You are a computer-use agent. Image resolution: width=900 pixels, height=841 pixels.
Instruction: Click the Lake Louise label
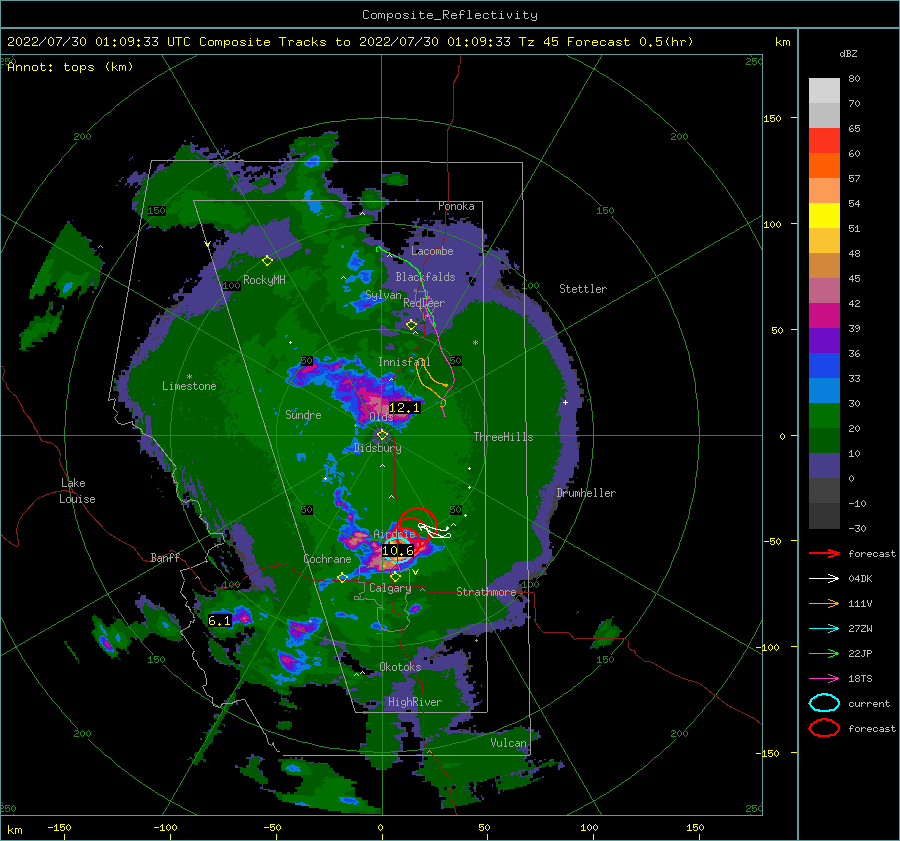pyautogui.click(x=77, y=491)
